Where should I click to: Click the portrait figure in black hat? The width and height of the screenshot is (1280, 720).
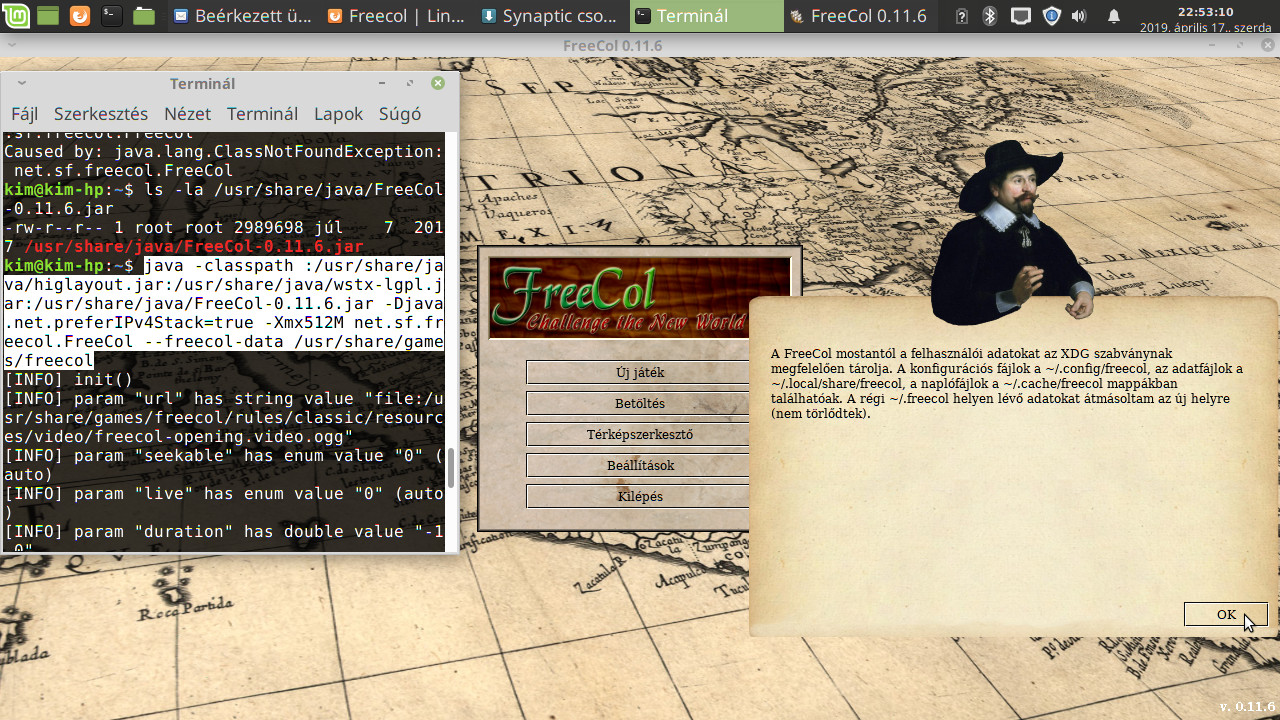(x=1011, y=233)
